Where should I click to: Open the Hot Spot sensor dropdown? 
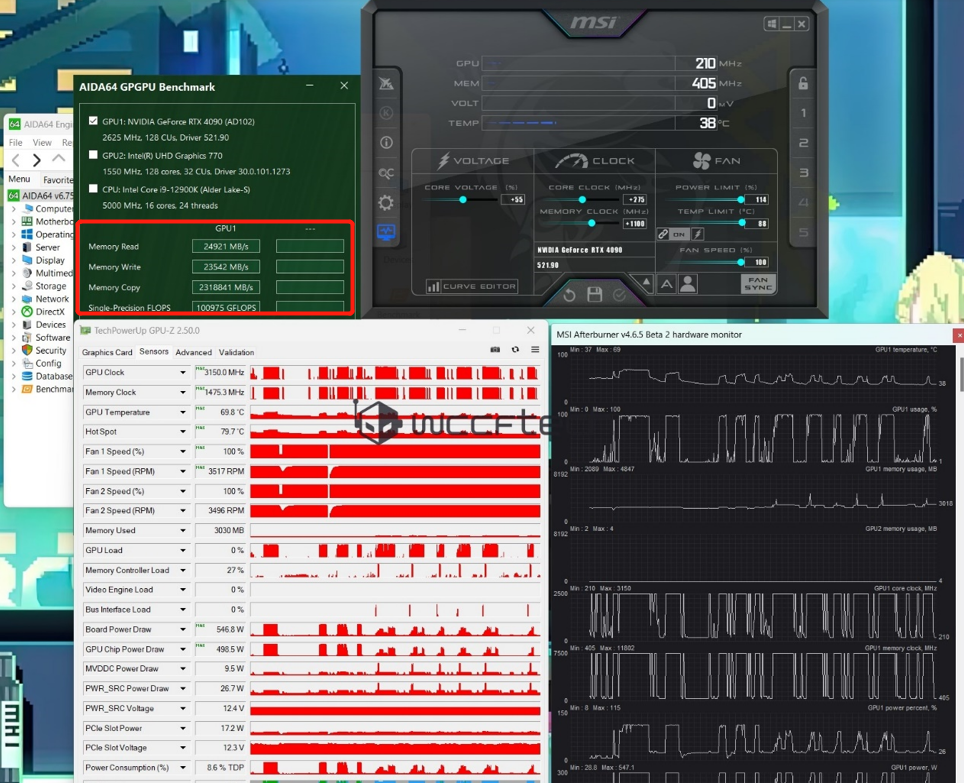pos(183,432)
